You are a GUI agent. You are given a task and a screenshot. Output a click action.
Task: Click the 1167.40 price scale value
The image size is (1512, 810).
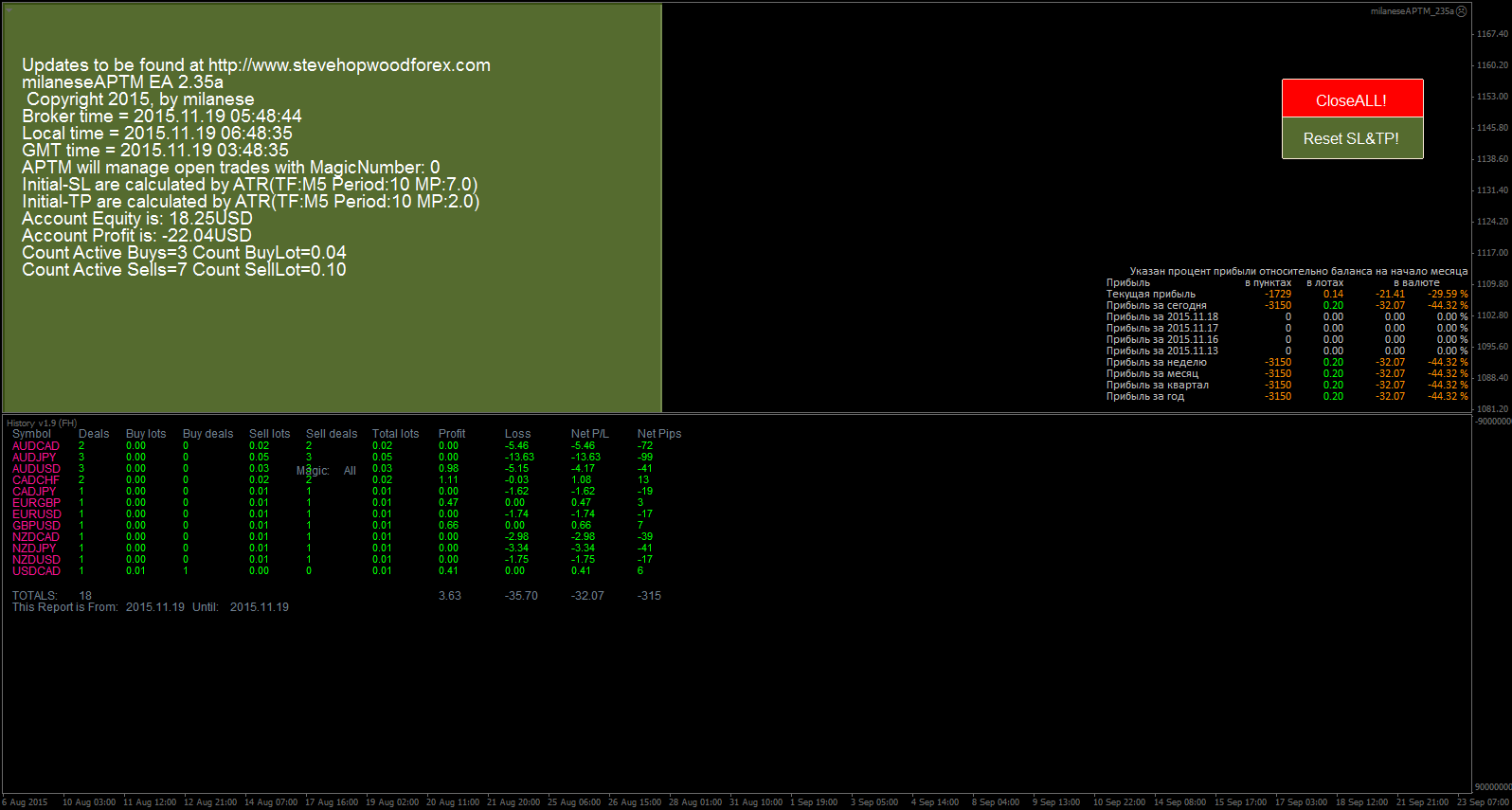coord(1492,34)
